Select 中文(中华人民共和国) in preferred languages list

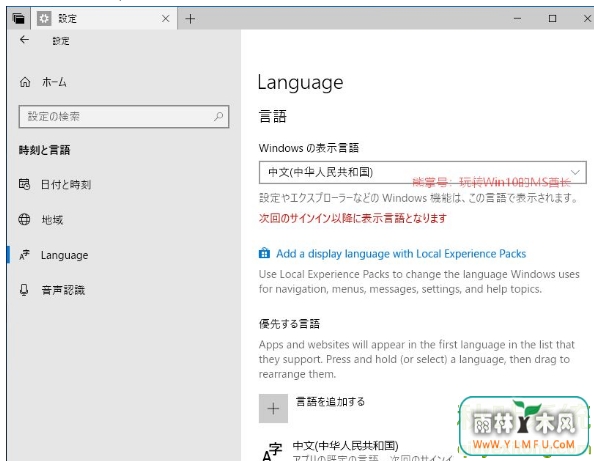pyautogui.click(x=345, y=445)
